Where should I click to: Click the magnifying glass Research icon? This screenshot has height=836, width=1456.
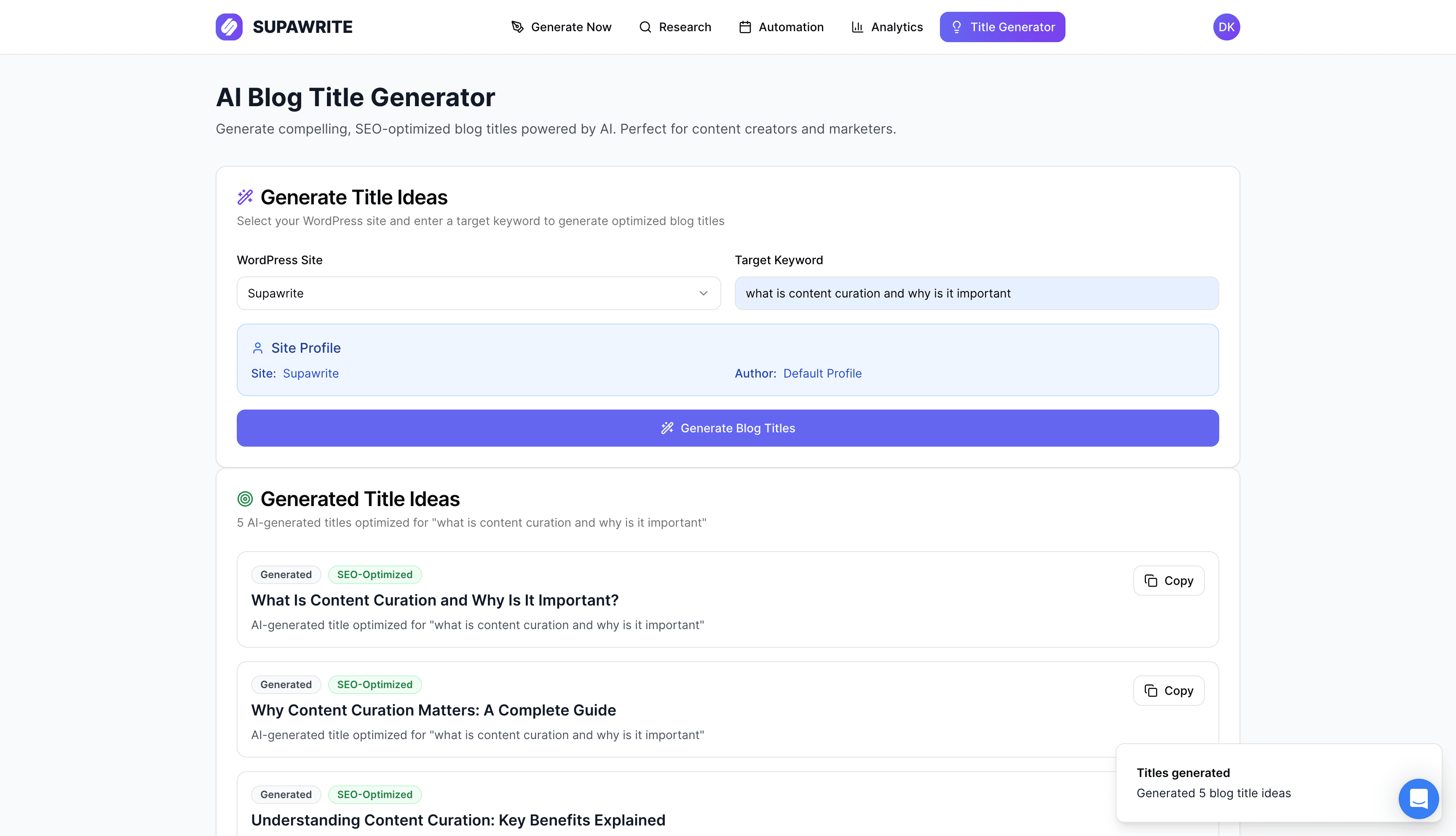[x=645, y=27]
